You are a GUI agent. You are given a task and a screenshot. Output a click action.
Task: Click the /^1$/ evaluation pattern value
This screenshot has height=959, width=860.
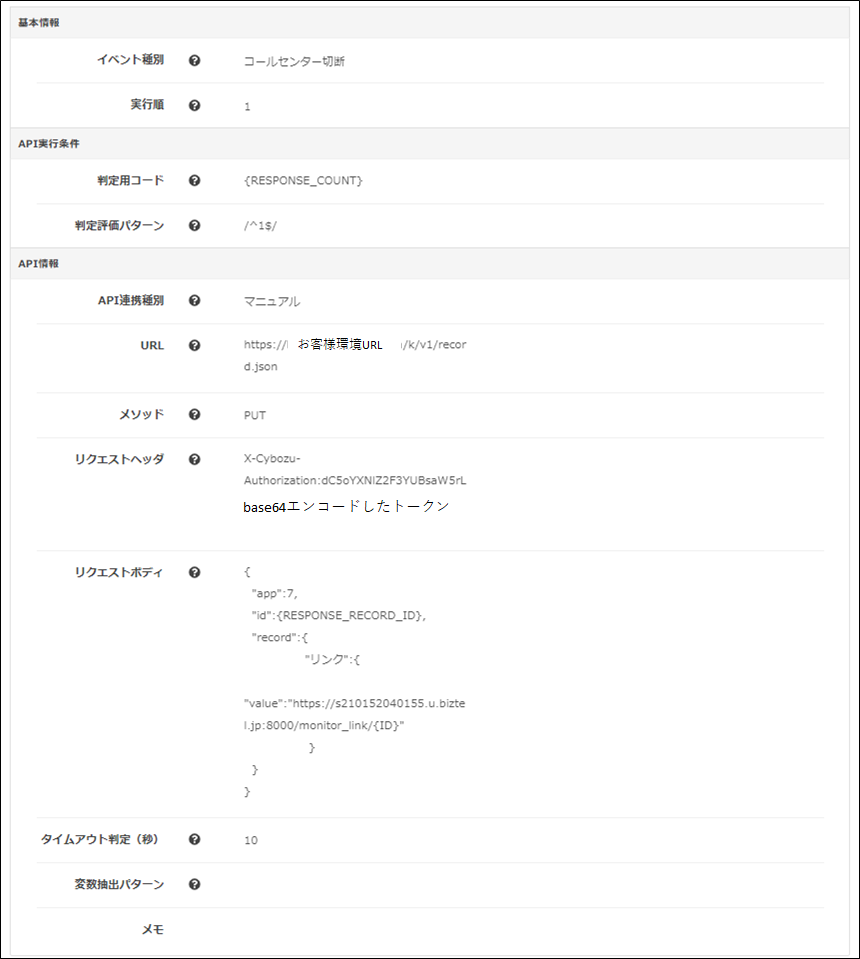(261, 226)
